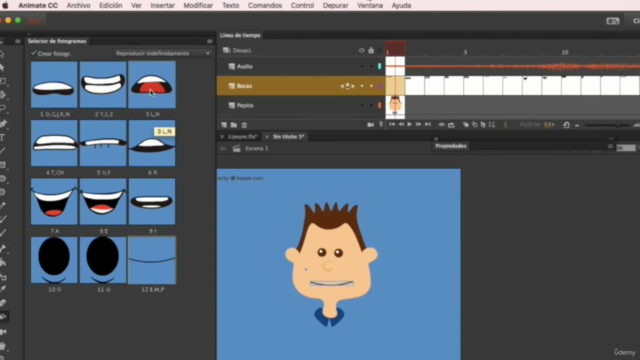The height and width of the screenshot is (360, 640).
Task: Toggle visibility dot of Audio layer
Action: point(362,67)
